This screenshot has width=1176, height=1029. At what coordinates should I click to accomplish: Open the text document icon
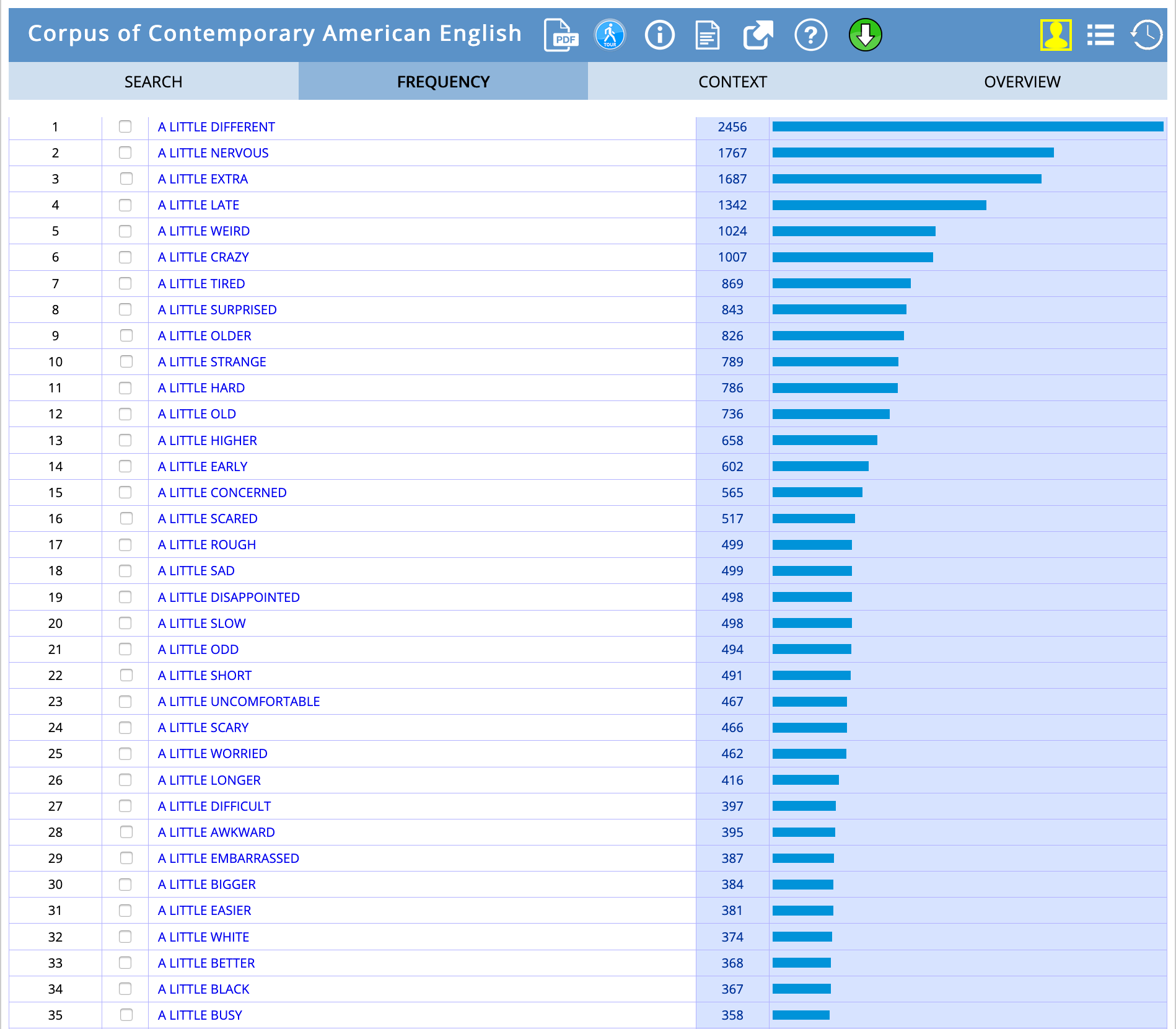708,35
